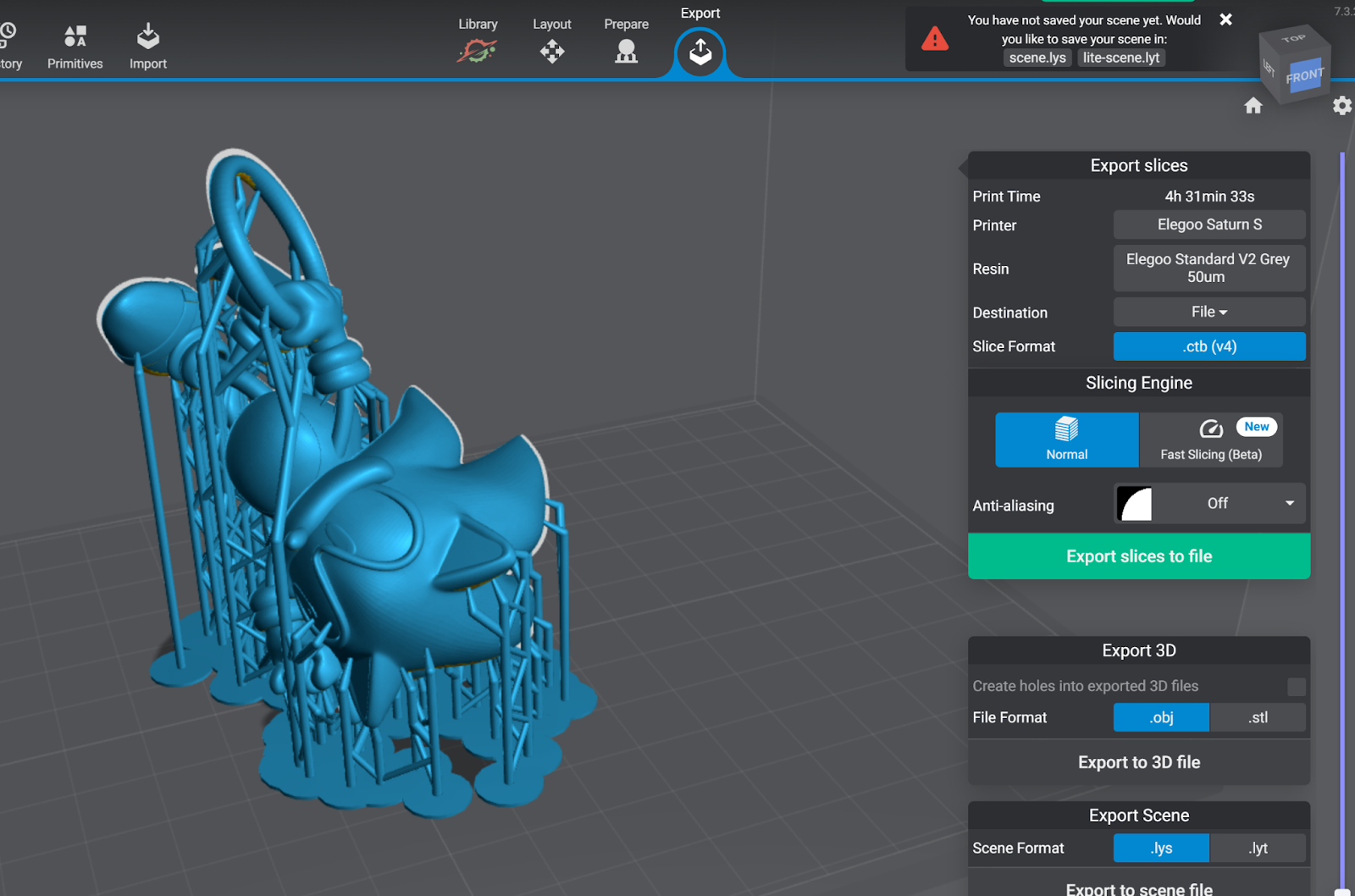
Task: Open the History panel clock icon
Action: (7, 34)
